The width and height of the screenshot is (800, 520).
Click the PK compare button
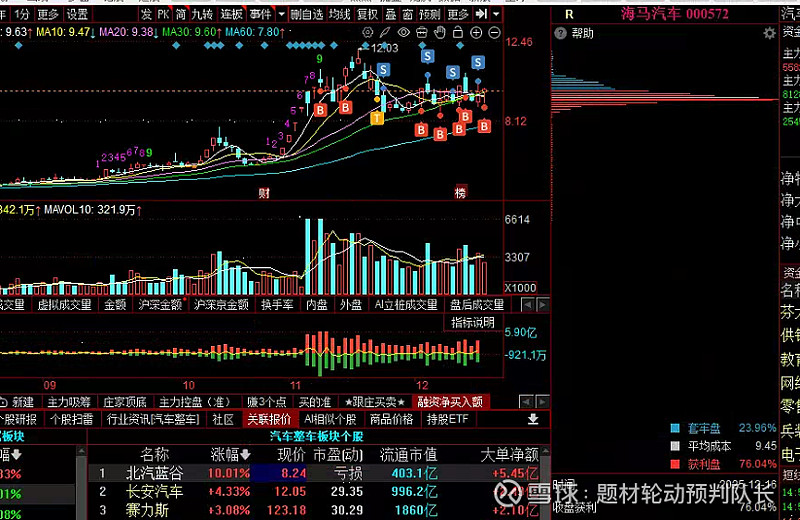click(163, 14)
